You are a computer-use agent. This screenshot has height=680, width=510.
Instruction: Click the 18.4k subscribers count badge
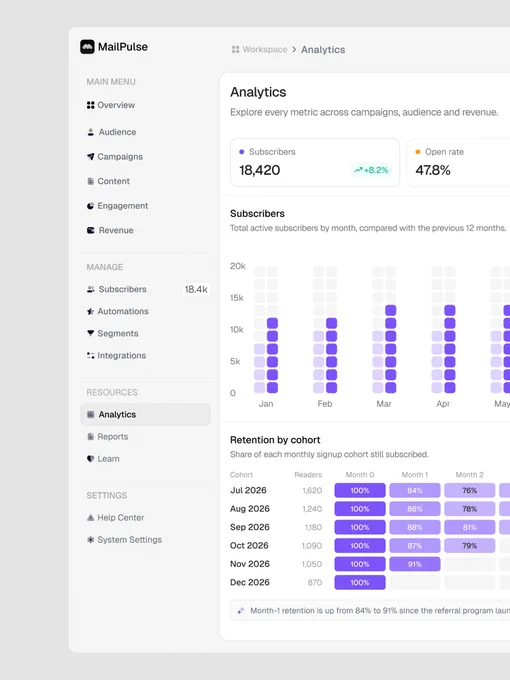(196, 289)
